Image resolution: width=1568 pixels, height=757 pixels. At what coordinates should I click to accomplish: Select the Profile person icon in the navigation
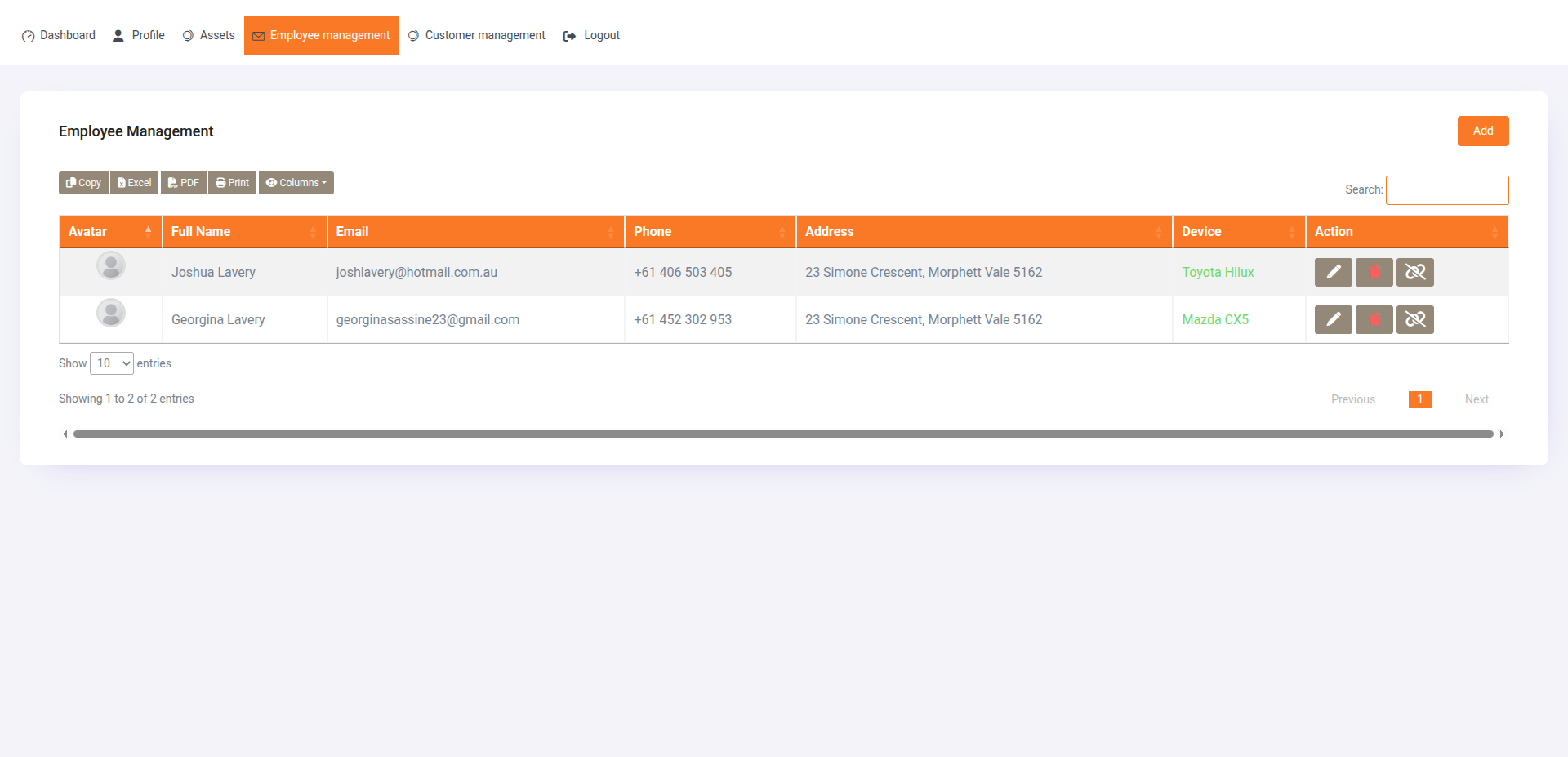(117, 35)
